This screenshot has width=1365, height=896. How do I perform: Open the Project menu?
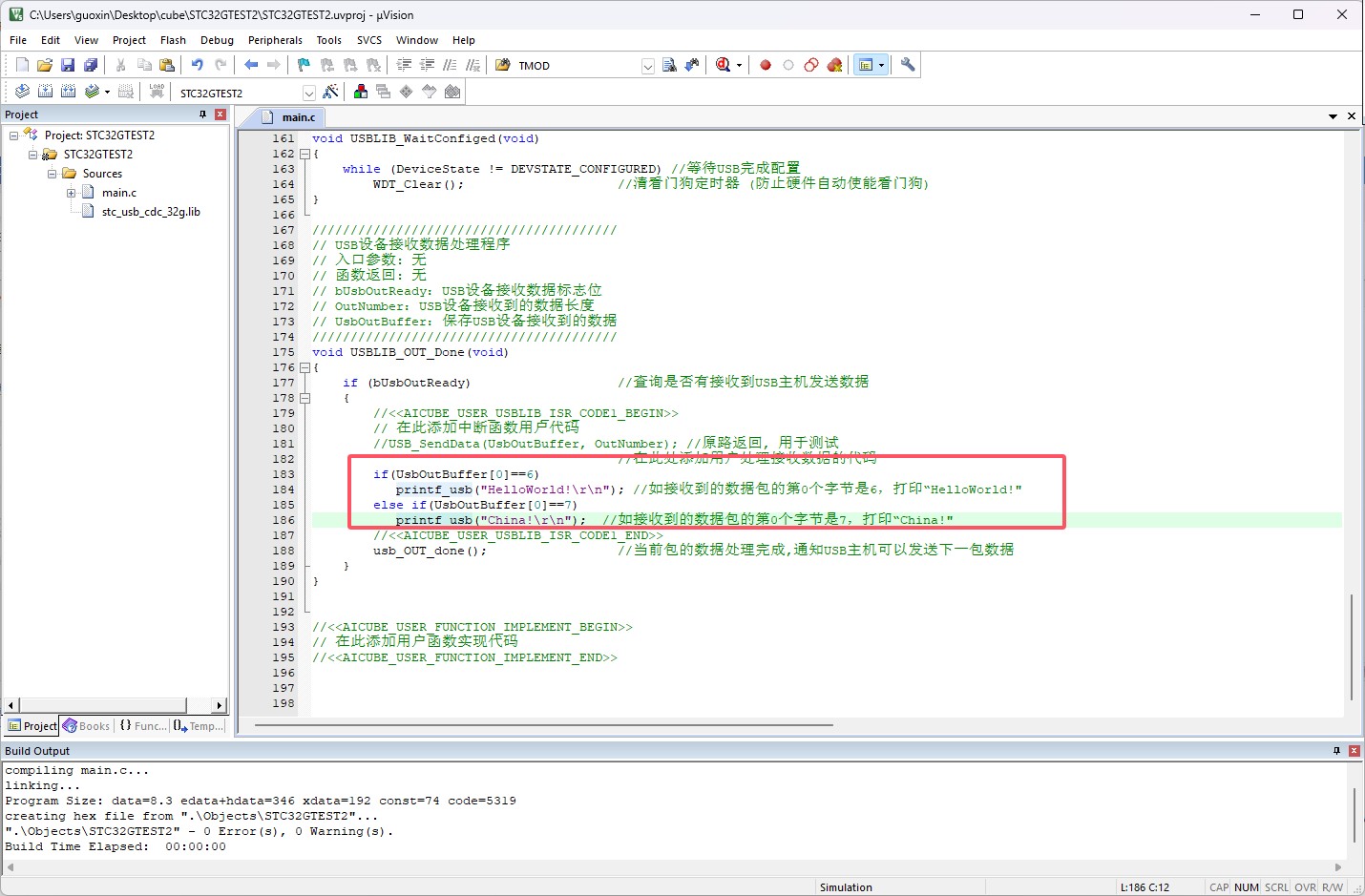129,40
